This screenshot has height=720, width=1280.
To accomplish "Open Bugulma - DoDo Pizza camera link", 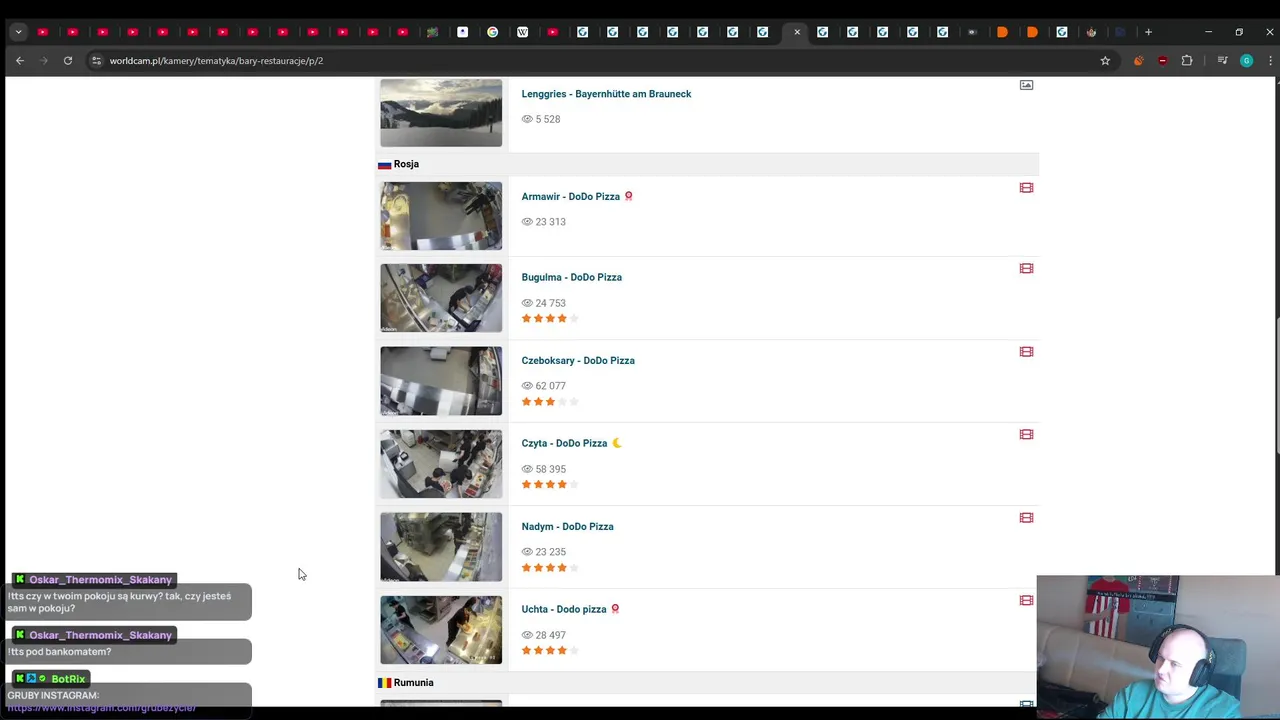I will pyautogui.click(x=571, y=278).
